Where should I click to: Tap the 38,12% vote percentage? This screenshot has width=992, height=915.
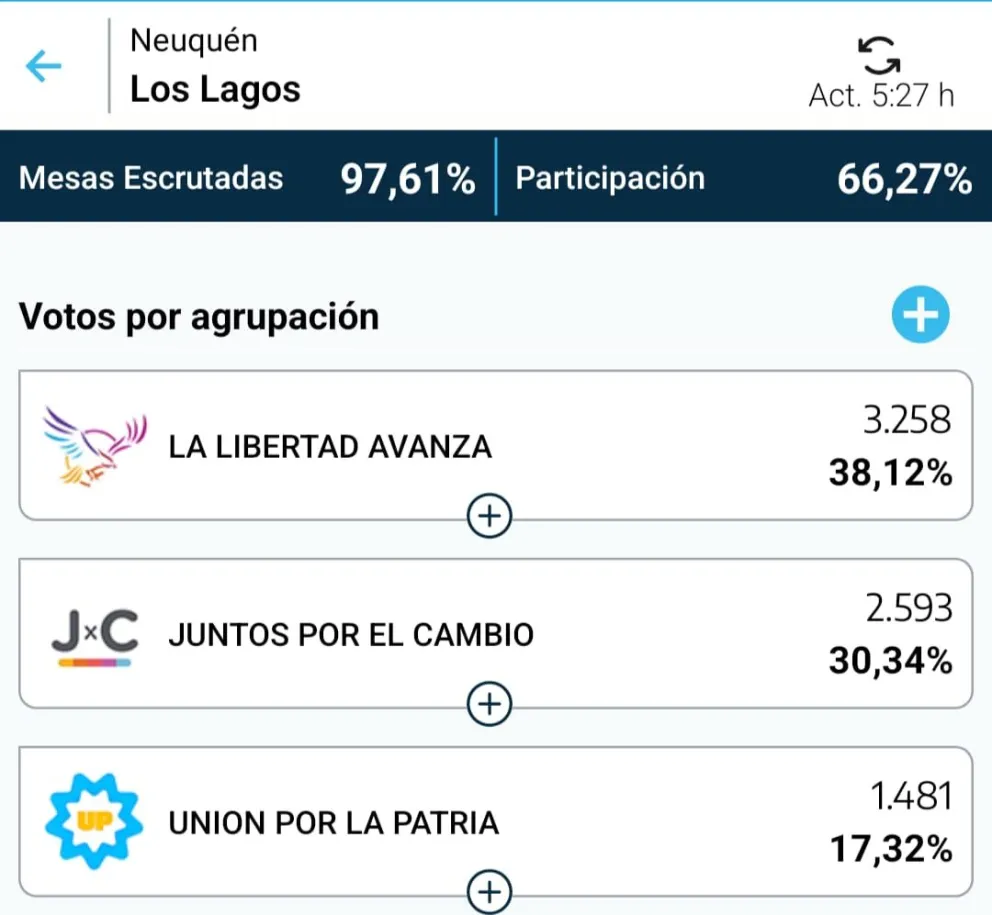point(890,473)
